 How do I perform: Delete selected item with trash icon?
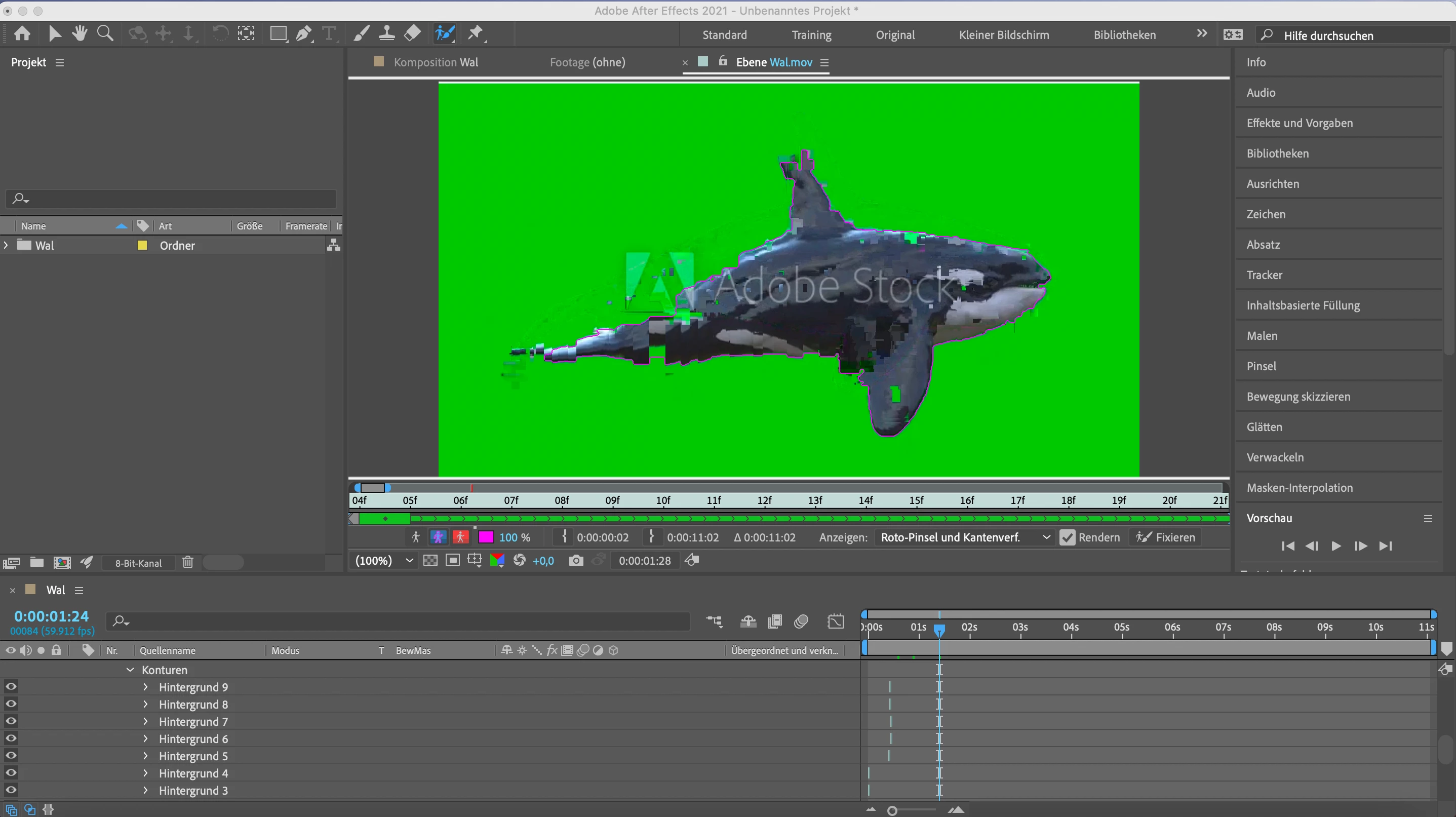tap(188, 563)
